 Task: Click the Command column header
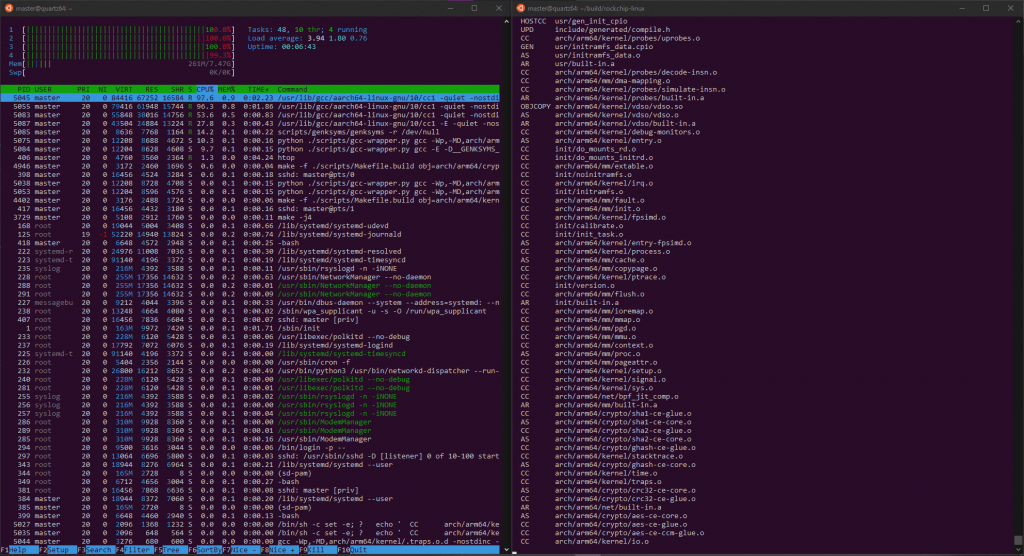coord(294,89)
